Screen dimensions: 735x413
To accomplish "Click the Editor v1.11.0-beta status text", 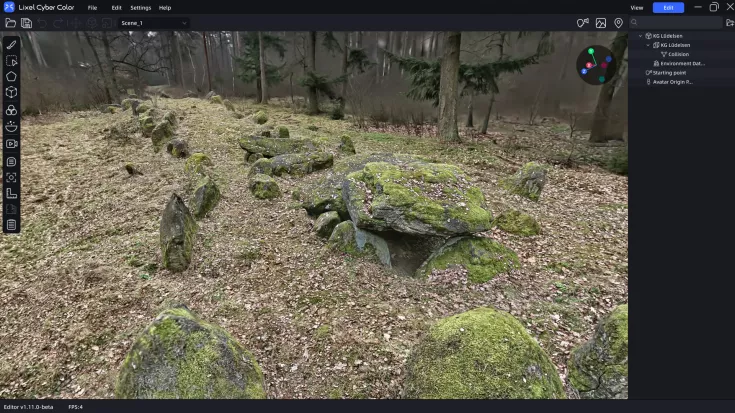I will [x=28, y=407].
